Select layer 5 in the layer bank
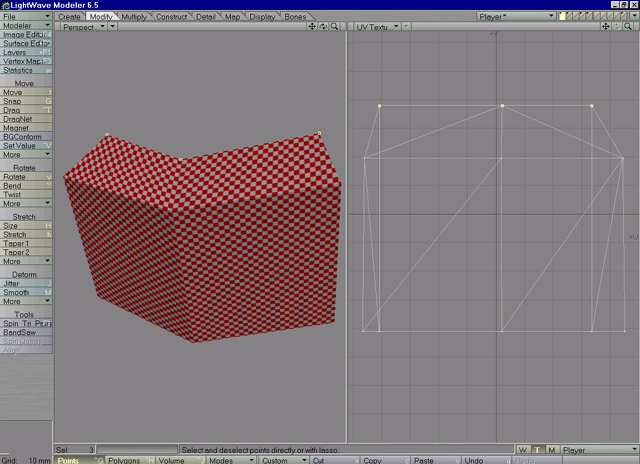Image resolution: width=640 pixels, height=464 pixels. point(590,16)
